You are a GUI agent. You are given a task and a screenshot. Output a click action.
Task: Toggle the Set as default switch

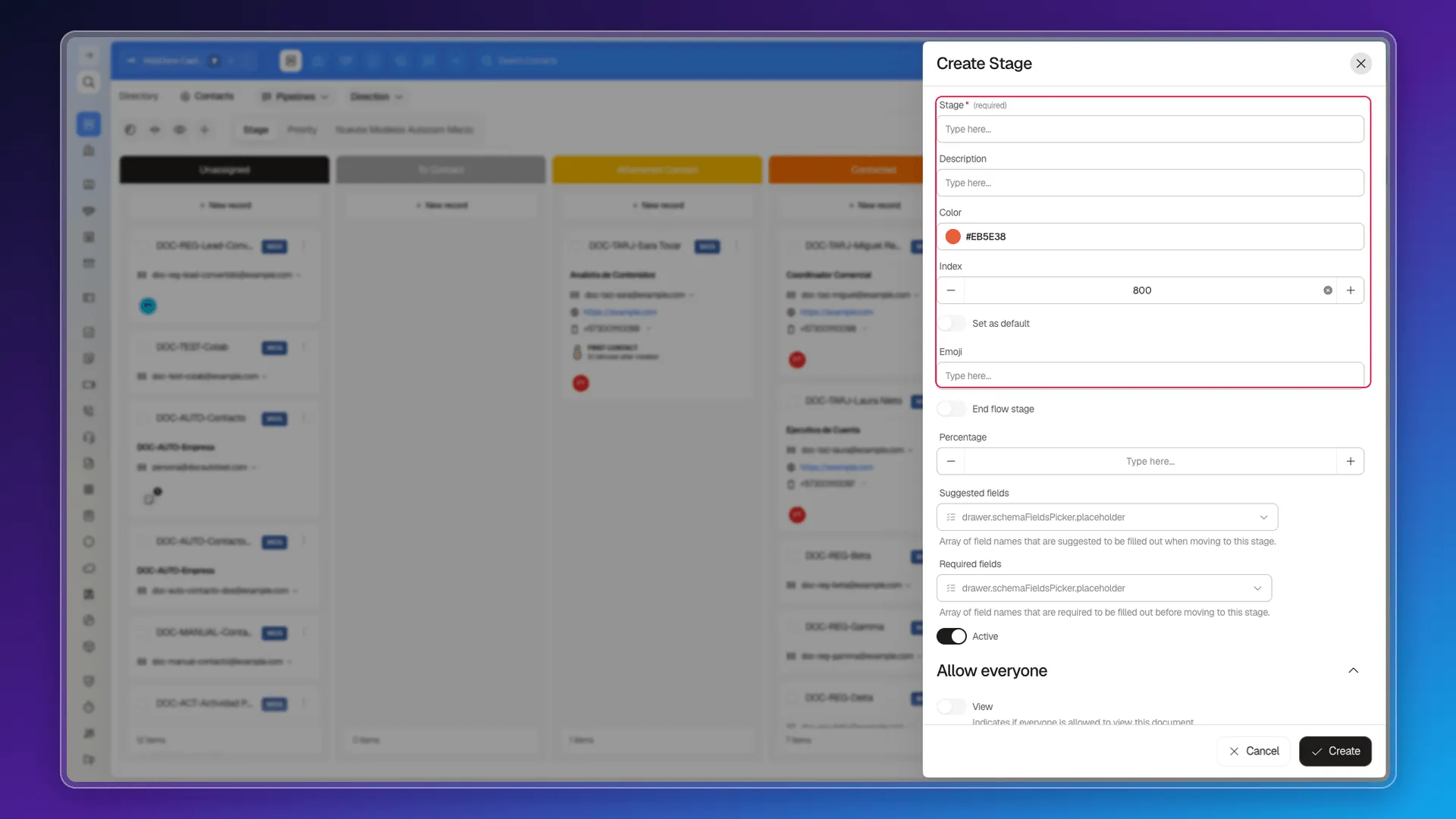tap(952, 324)
